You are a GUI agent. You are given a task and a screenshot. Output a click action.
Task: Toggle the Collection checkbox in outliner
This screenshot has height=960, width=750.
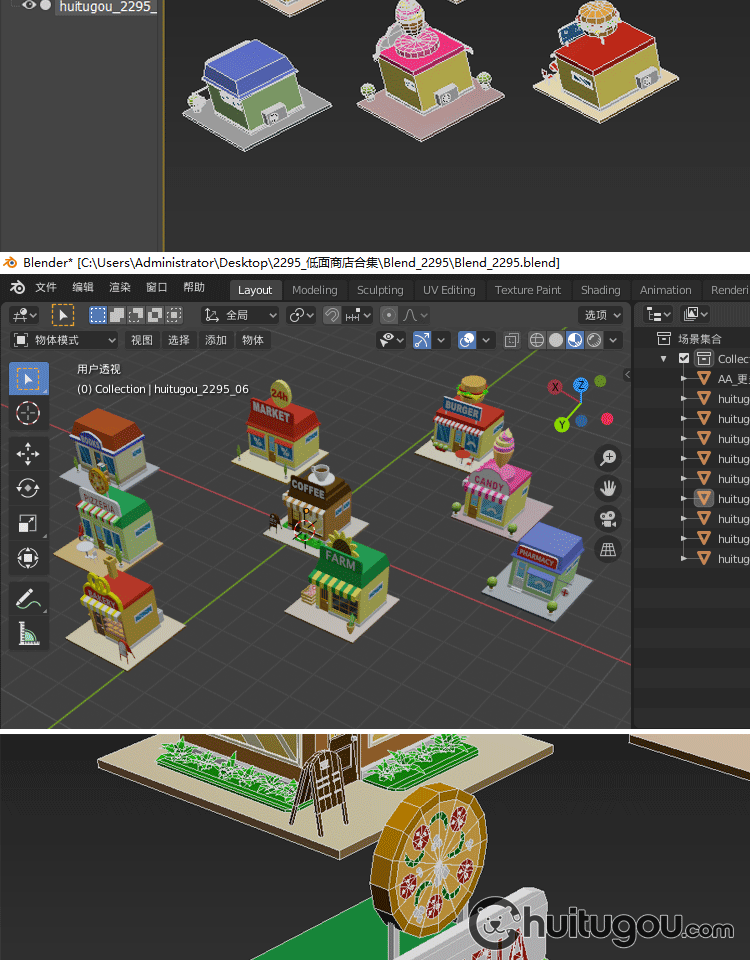point(684,358)
